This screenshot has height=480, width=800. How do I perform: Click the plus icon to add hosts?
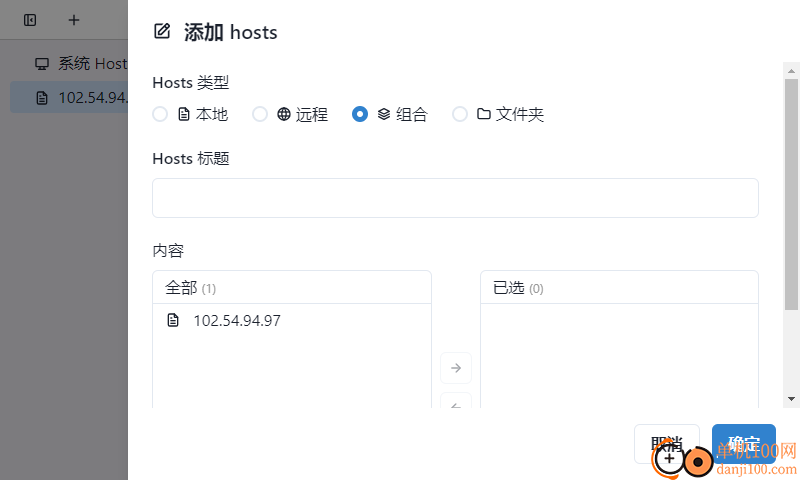click(74, 20)
